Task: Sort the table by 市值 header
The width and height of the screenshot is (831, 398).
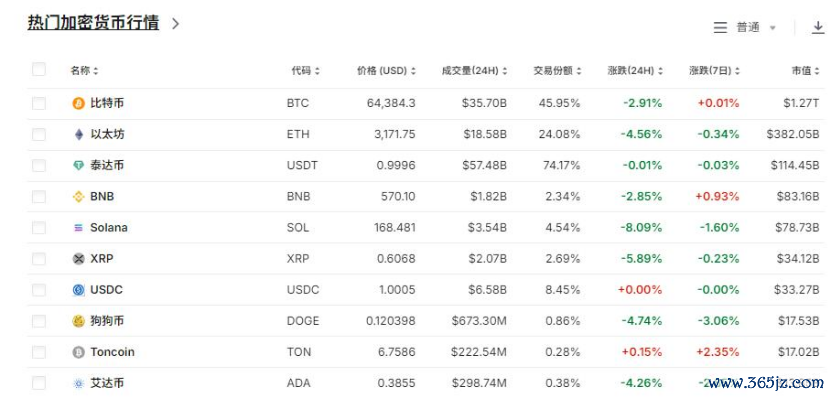Action: tap(808, 70)
